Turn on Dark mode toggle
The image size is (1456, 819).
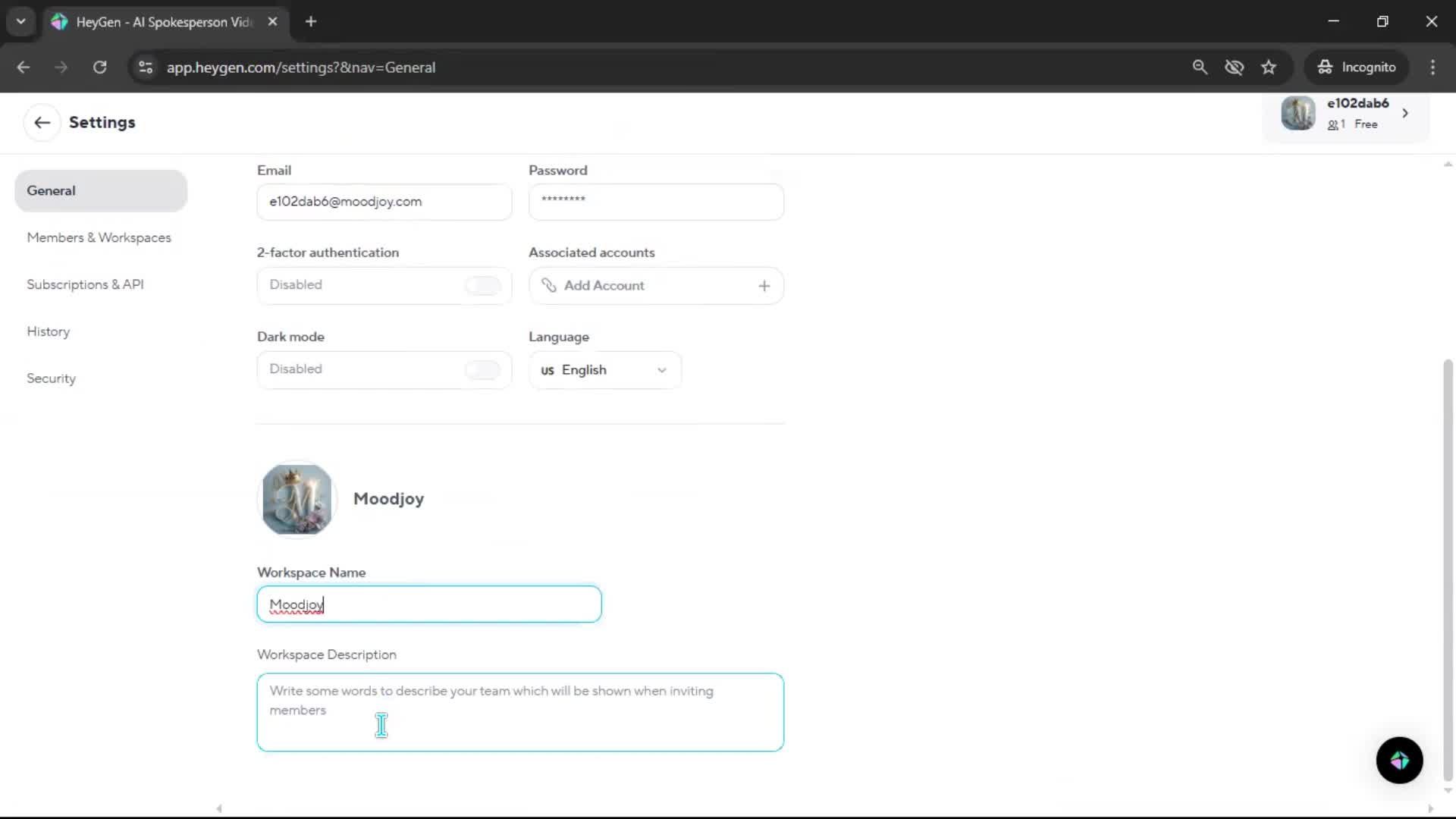(x=482, y=369)
